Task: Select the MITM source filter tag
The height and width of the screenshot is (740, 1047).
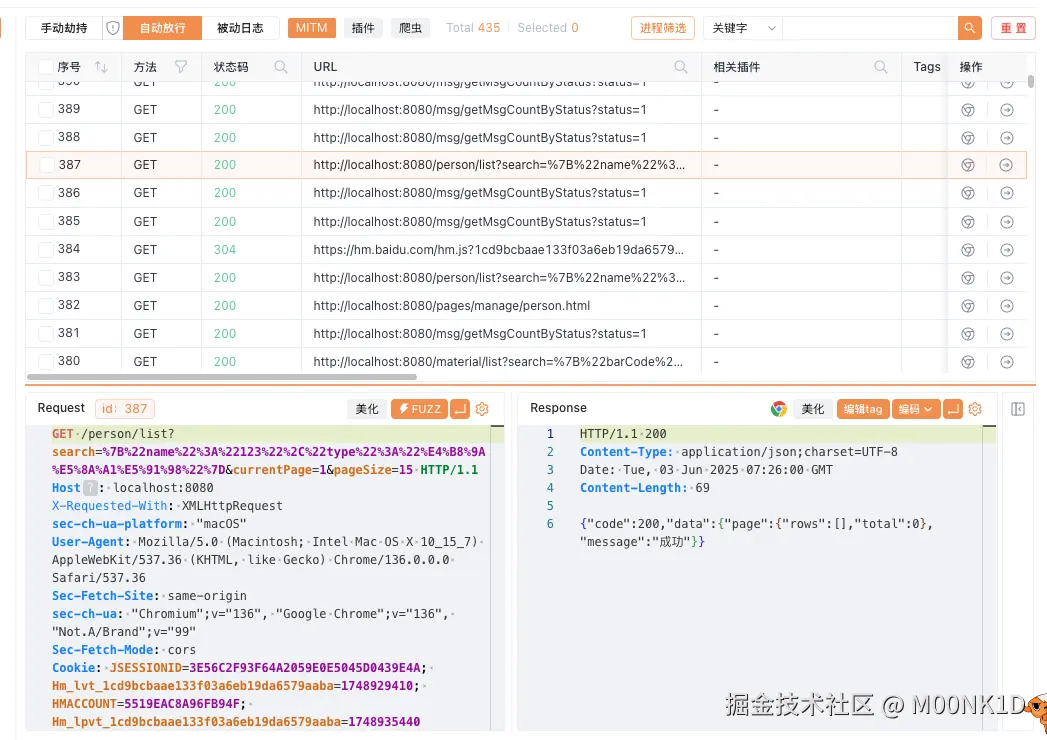Action: coord(312,28)
